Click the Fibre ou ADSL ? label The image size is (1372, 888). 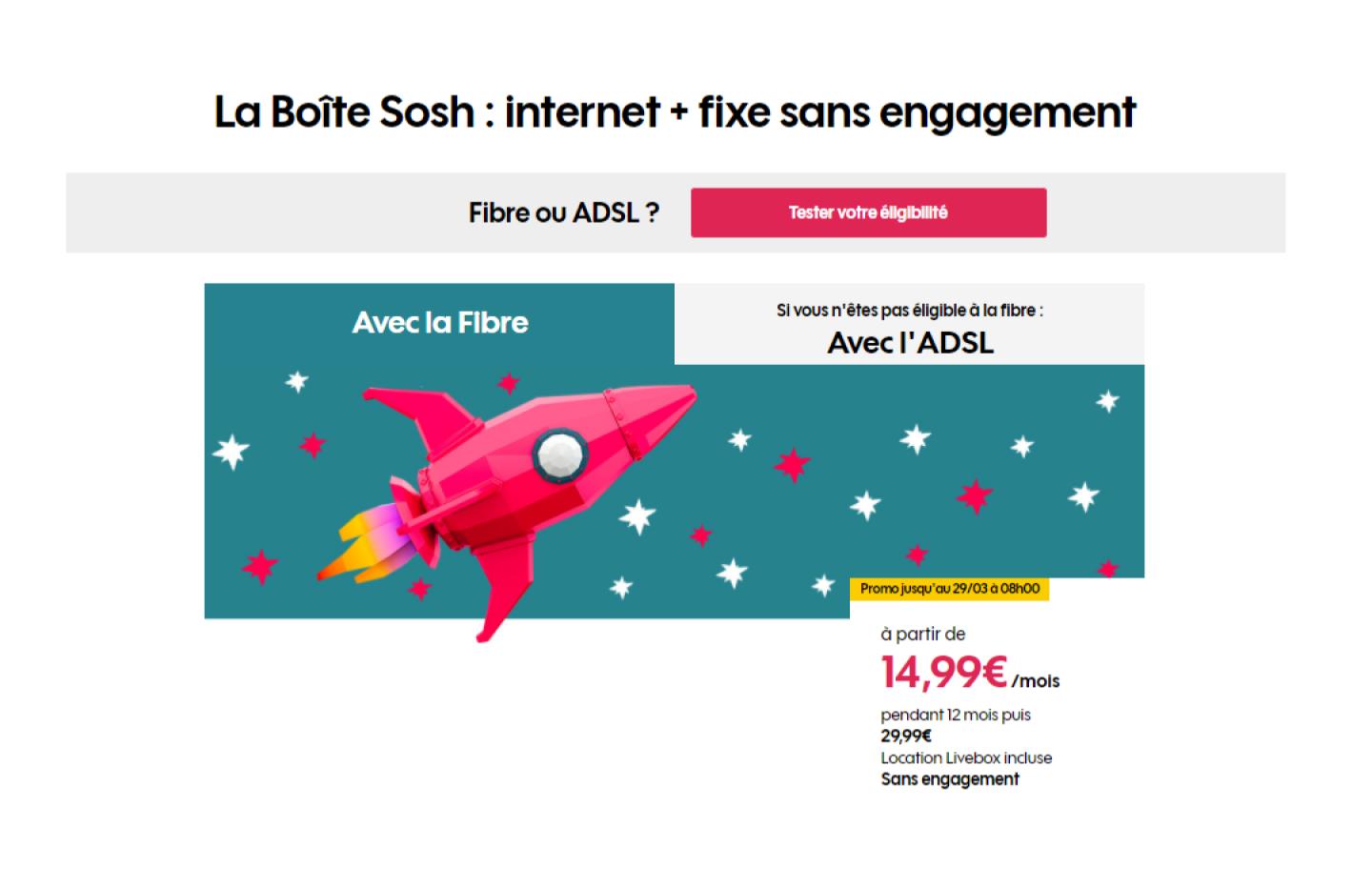coord(563,212)
